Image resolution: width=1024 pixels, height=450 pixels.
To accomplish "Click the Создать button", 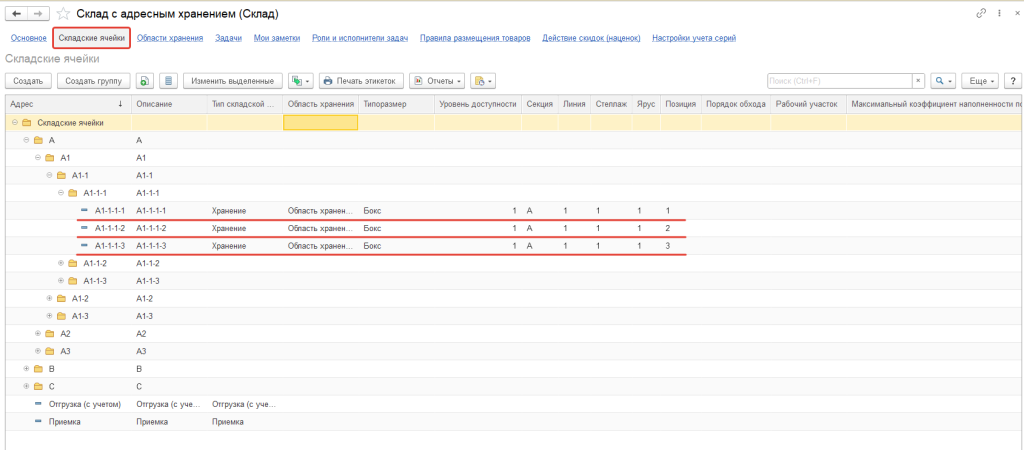I will pos(28,80).
